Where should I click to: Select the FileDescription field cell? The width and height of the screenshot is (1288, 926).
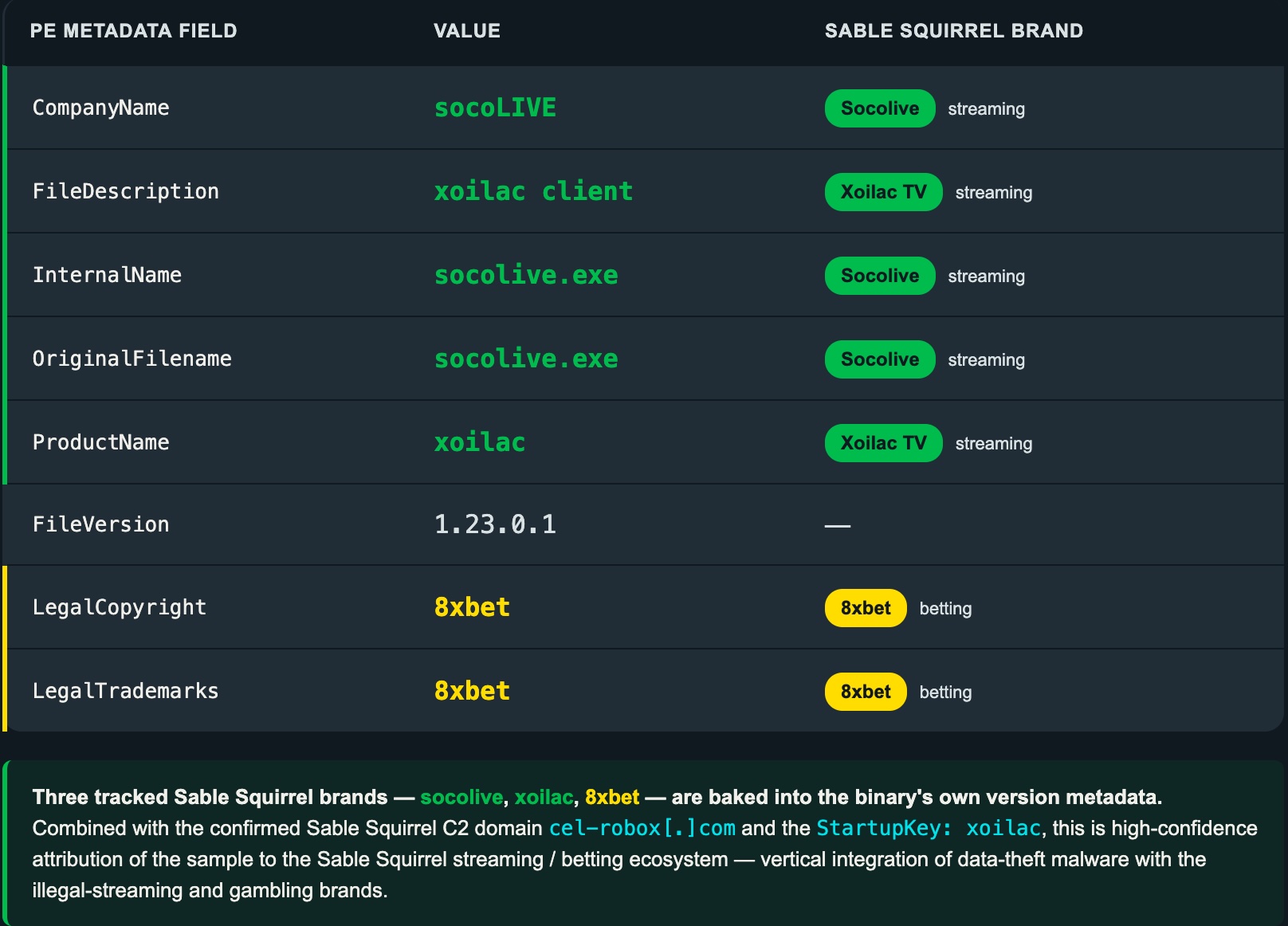point(125,191)
